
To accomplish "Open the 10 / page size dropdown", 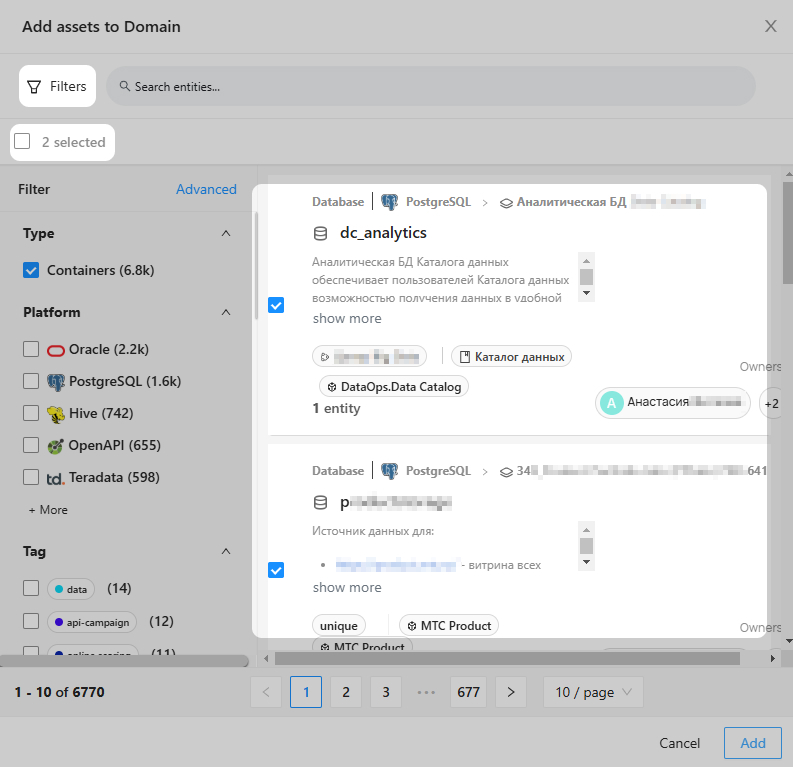I will pos(592,692).
